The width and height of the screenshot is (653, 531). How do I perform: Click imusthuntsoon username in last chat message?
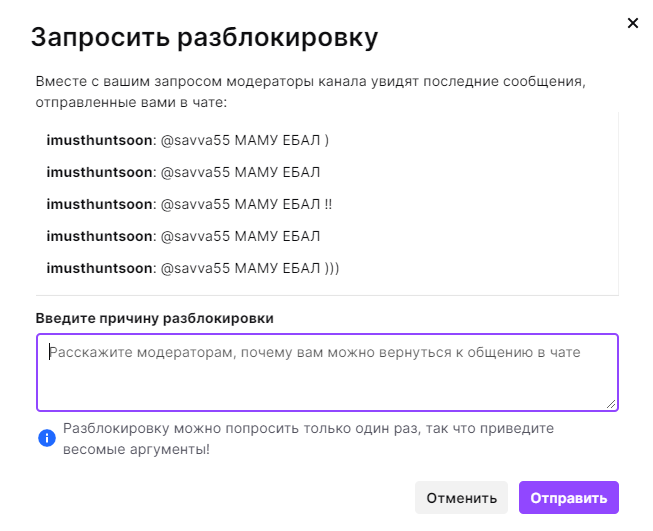[x=99, y=268]
